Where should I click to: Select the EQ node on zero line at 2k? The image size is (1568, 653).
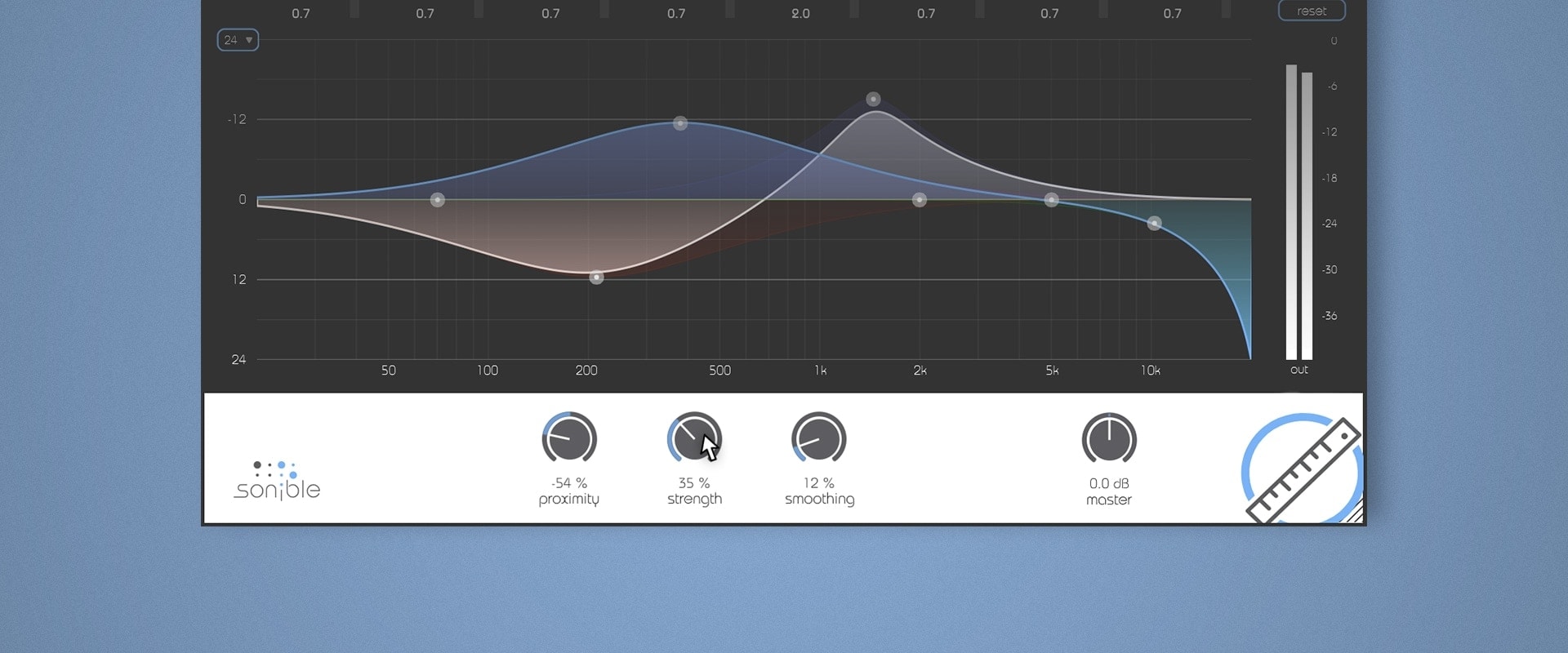point(920,200)
